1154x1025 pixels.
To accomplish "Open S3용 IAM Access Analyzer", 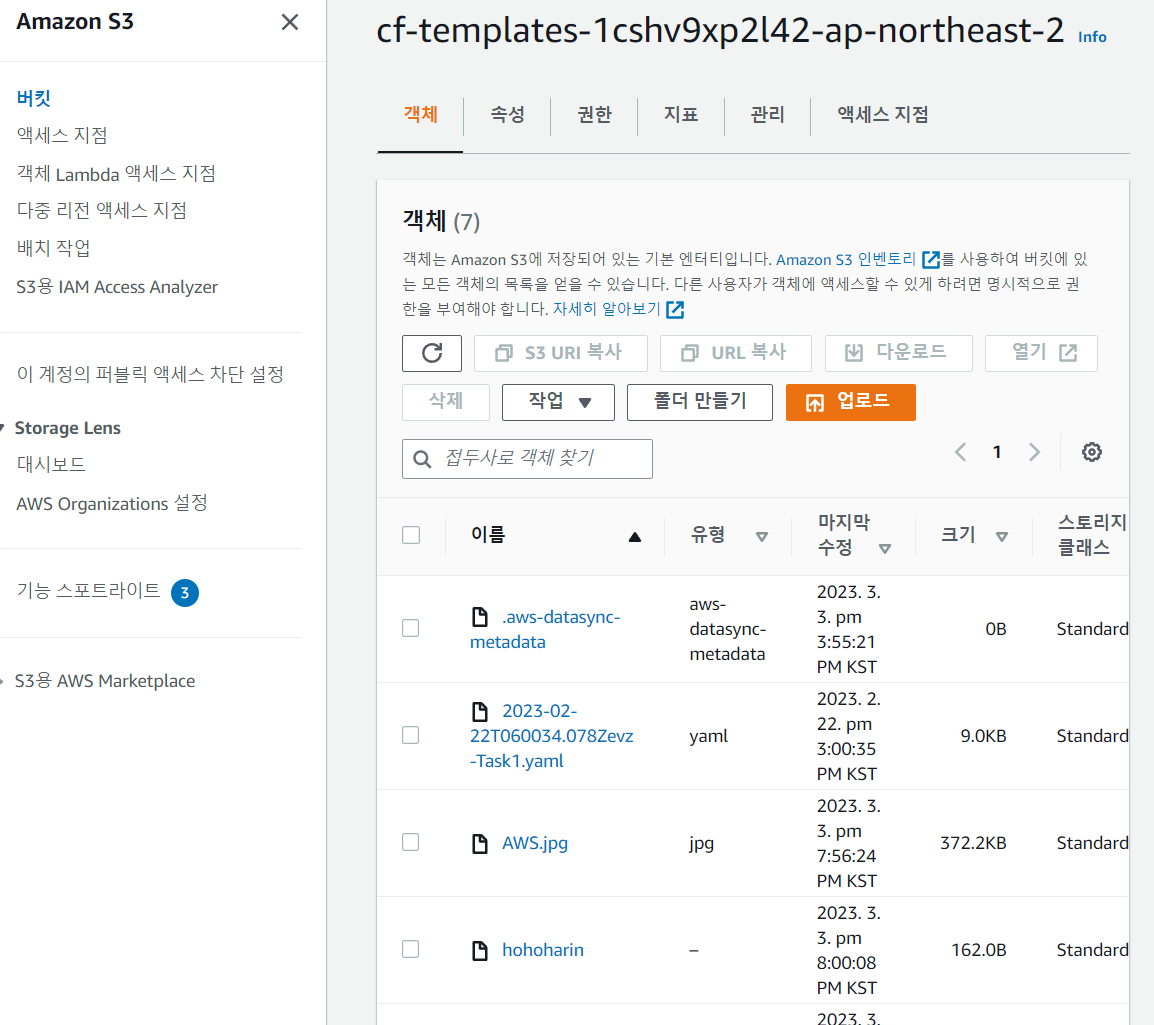I will point(117,287).
